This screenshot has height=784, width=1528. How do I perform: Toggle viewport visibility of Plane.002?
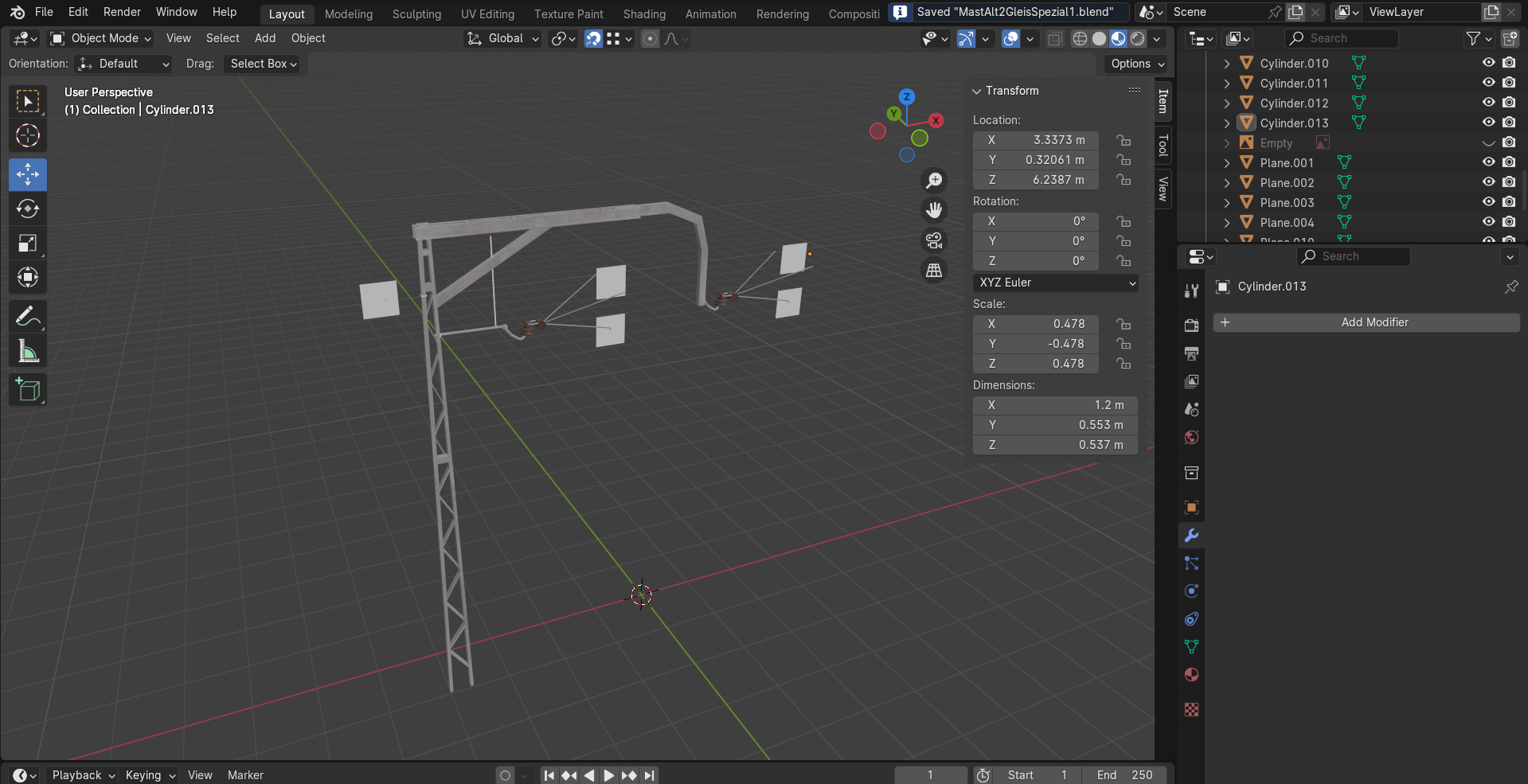pos(1488,182)
